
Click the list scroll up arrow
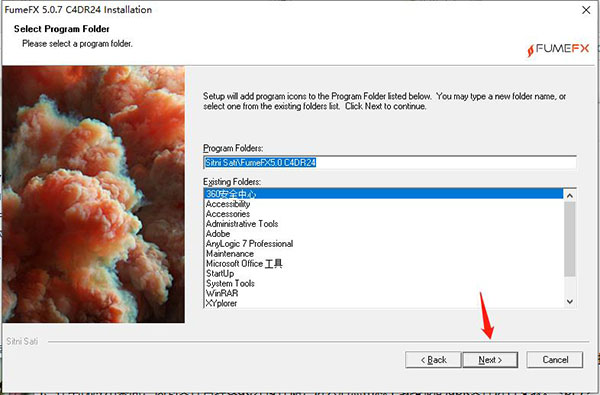(570, 196)
